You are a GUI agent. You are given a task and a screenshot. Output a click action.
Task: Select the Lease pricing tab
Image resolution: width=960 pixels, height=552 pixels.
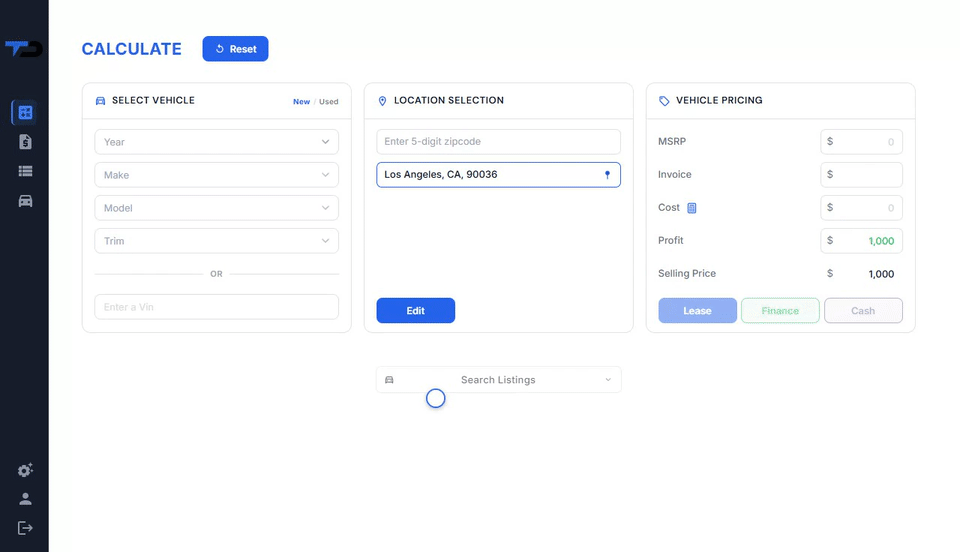(x=697, y=311)
